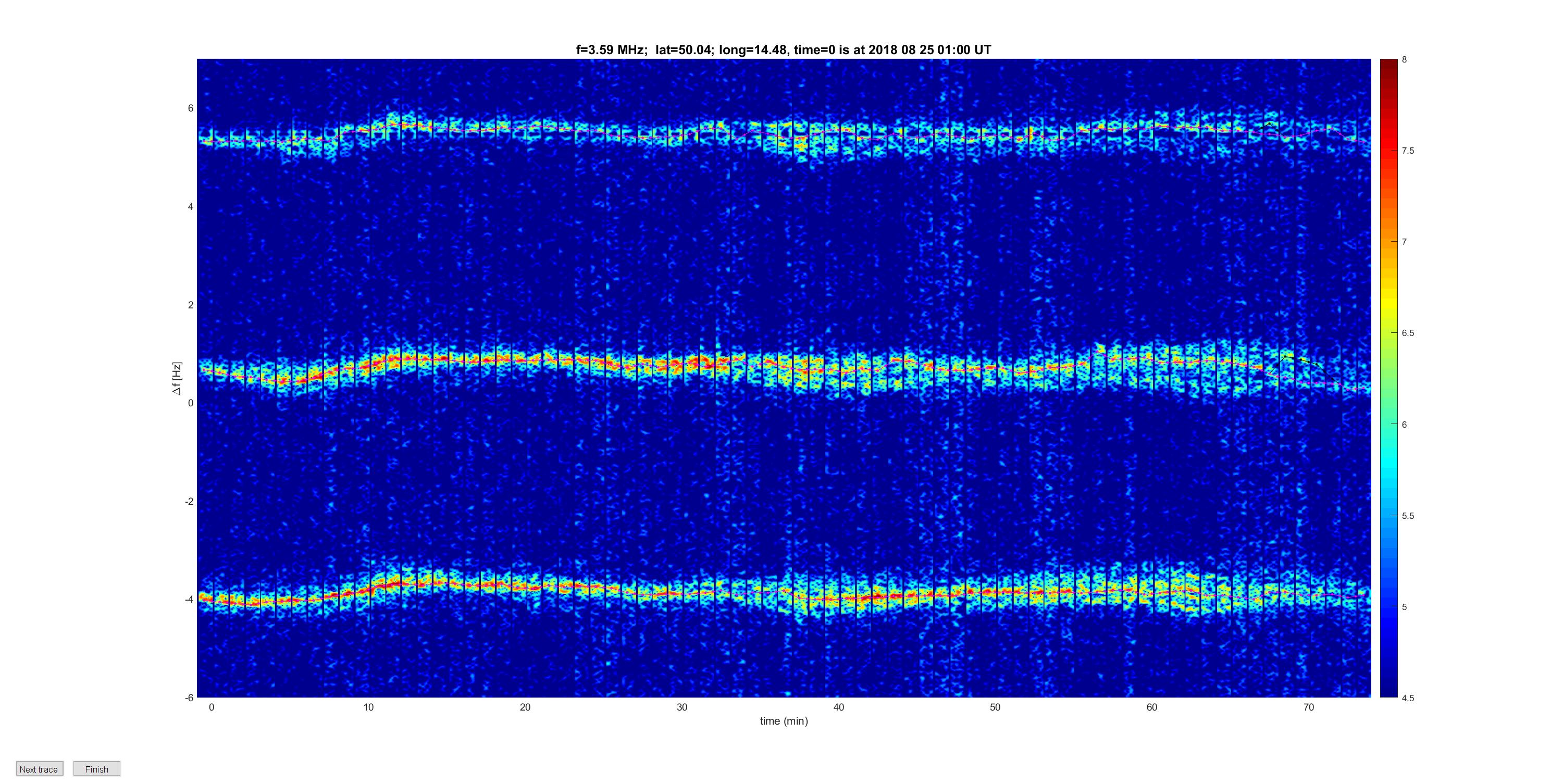Click the x-axis tick label 50
This screenshot has width=1563, height=784.
pos(995,707)
